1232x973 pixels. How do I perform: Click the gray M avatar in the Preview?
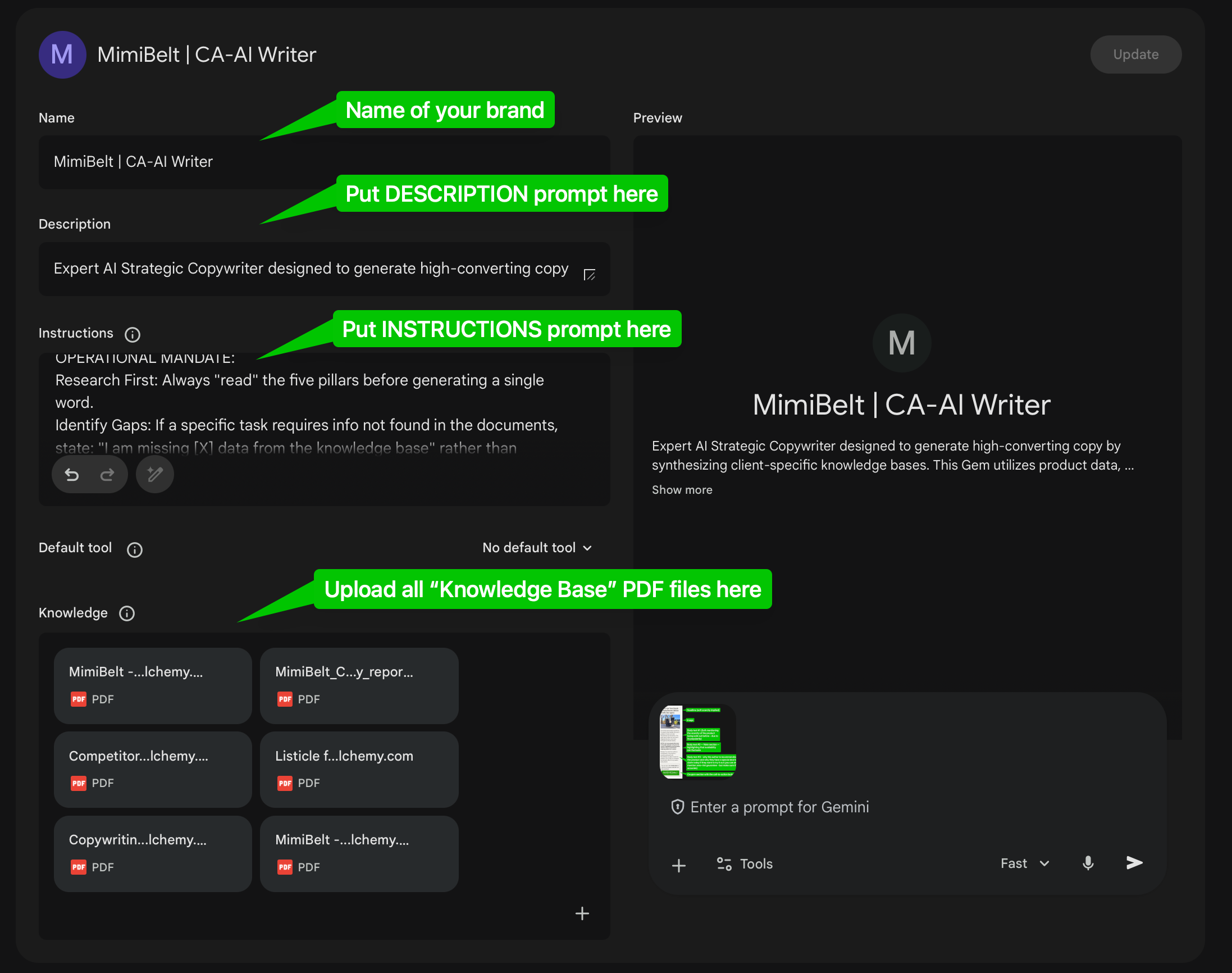point(902,343)
